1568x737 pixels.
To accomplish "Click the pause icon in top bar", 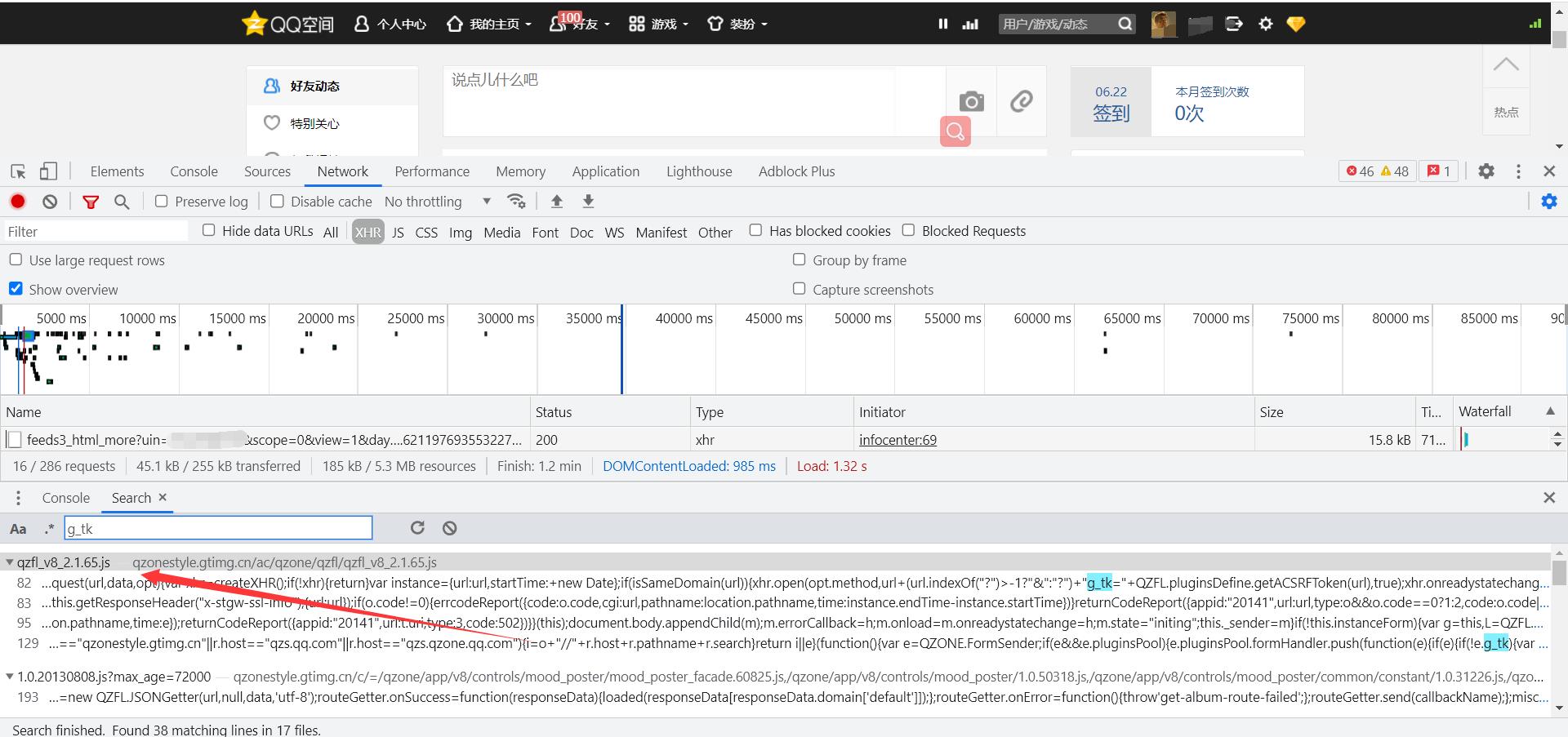I will coord(943,24).
